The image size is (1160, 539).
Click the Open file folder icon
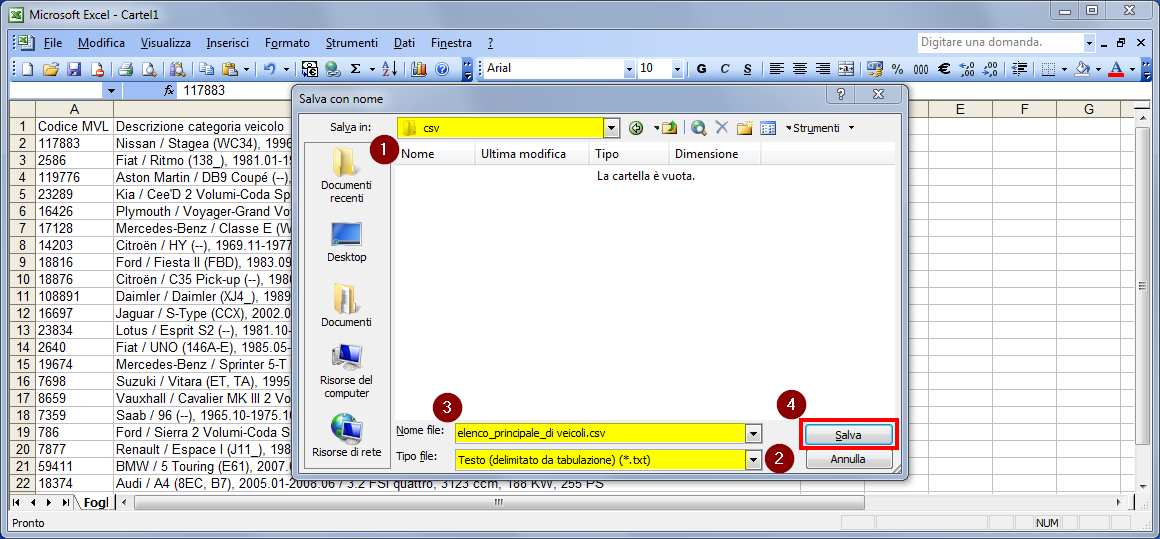point(51,69)
